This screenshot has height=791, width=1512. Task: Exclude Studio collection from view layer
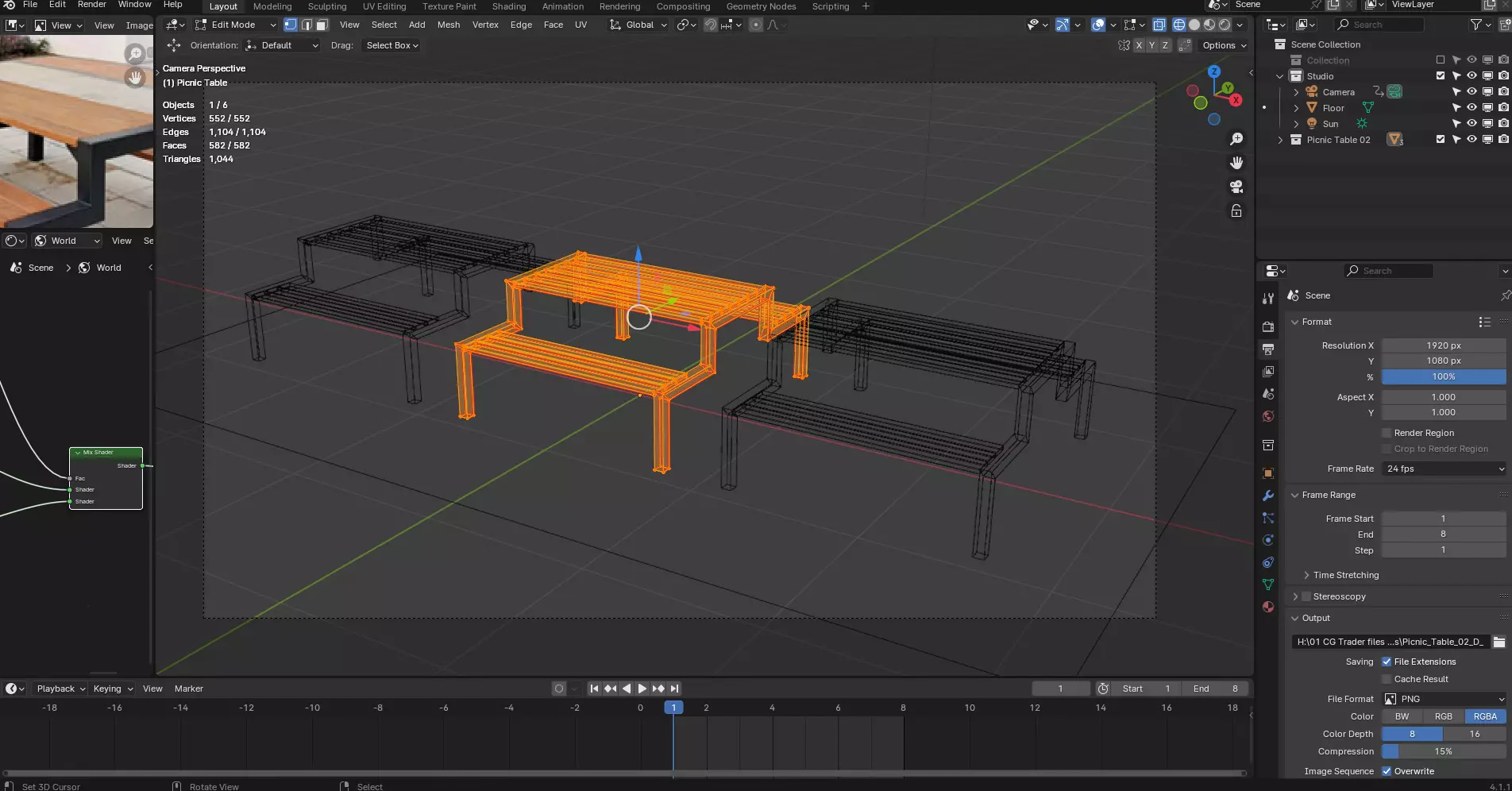1441,75
